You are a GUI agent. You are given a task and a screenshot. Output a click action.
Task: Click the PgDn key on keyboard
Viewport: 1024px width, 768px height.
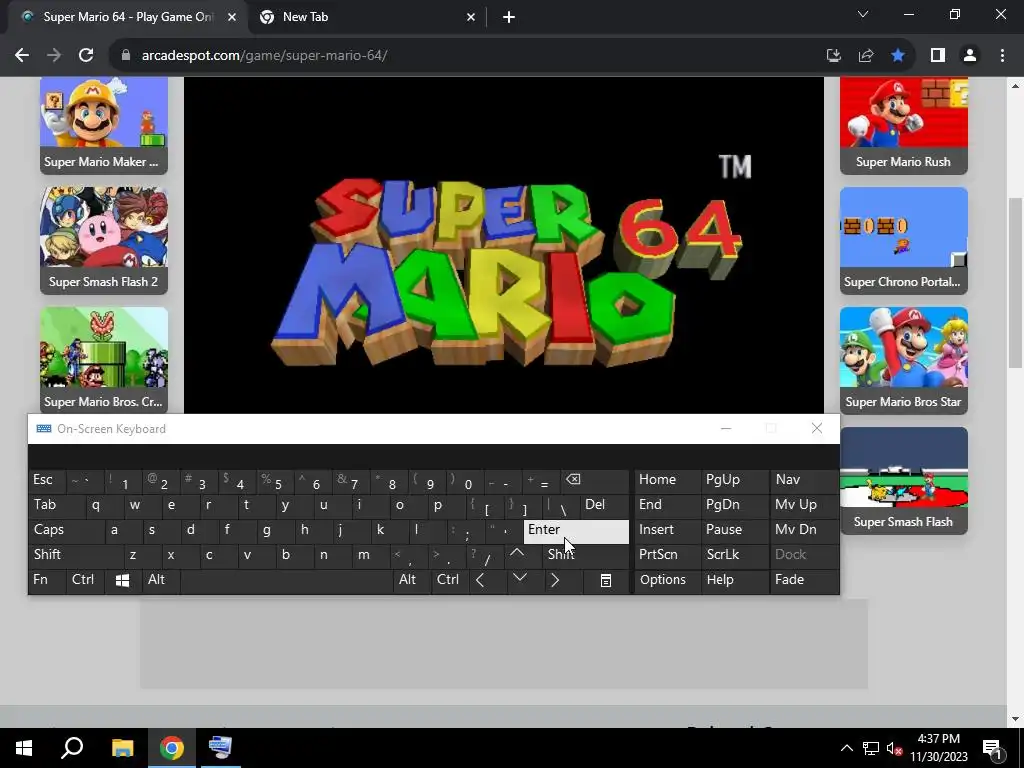click(735, 505)
